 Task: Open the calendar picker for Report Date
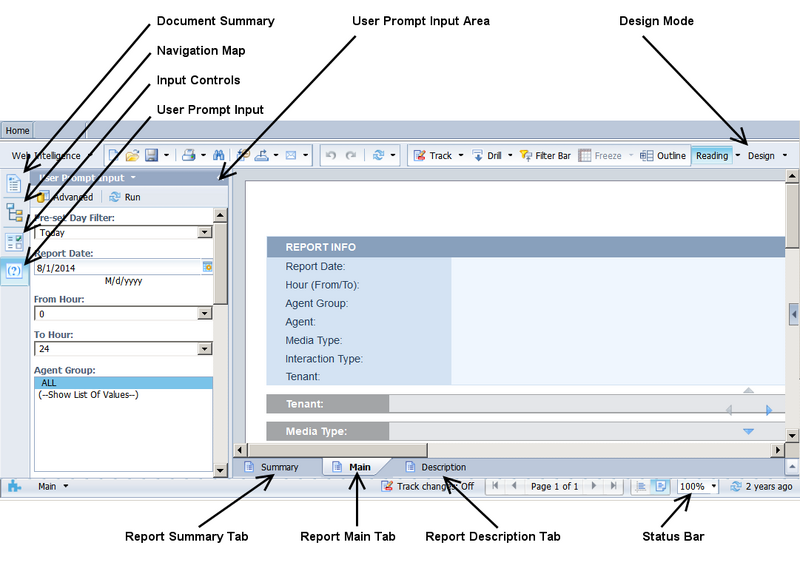(208, 267)
